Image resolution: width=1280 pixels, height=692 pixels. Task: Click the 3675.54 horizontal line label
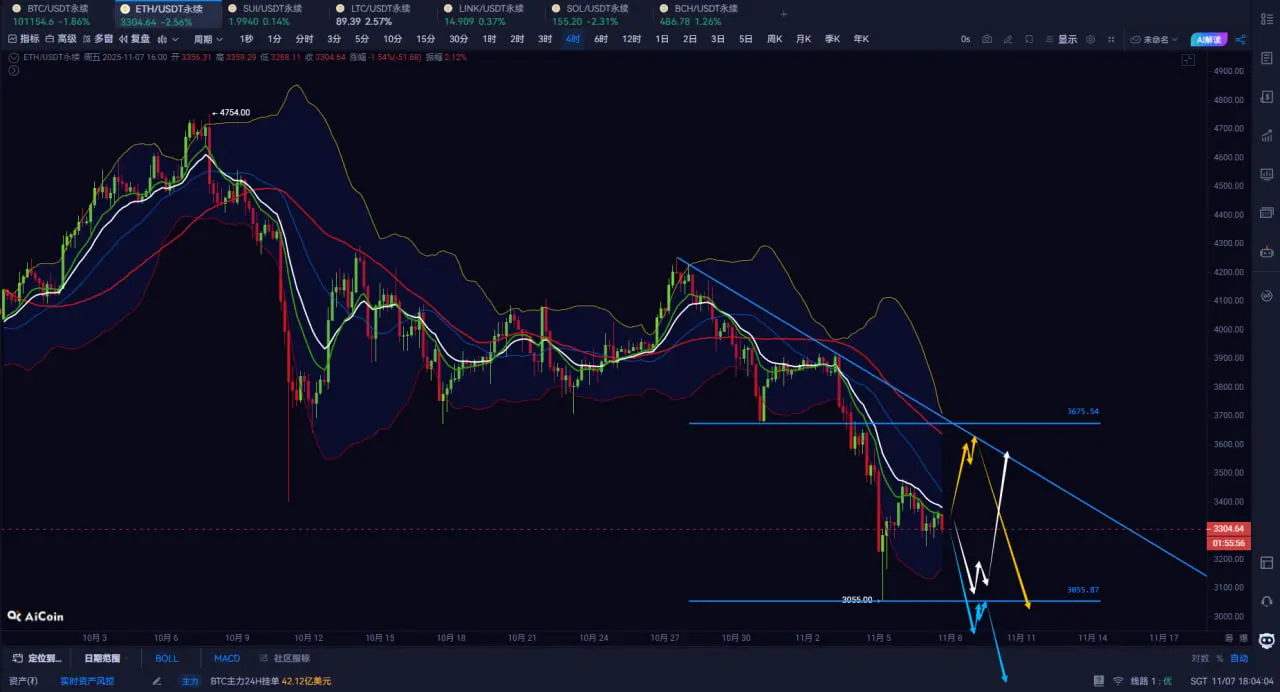pyautogui.click(x=1083, y=411)
